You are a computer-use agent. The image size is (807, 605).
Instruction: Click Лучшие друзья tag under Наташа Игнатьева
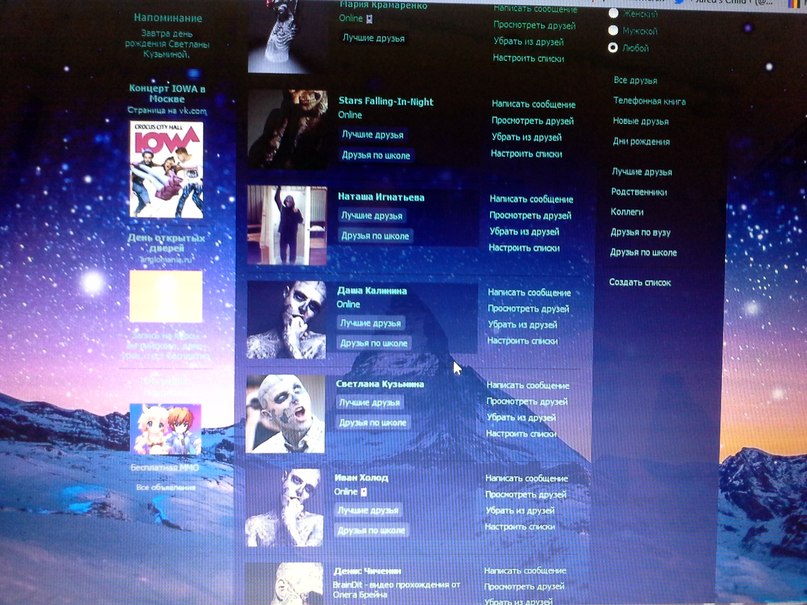click(372, 216)
